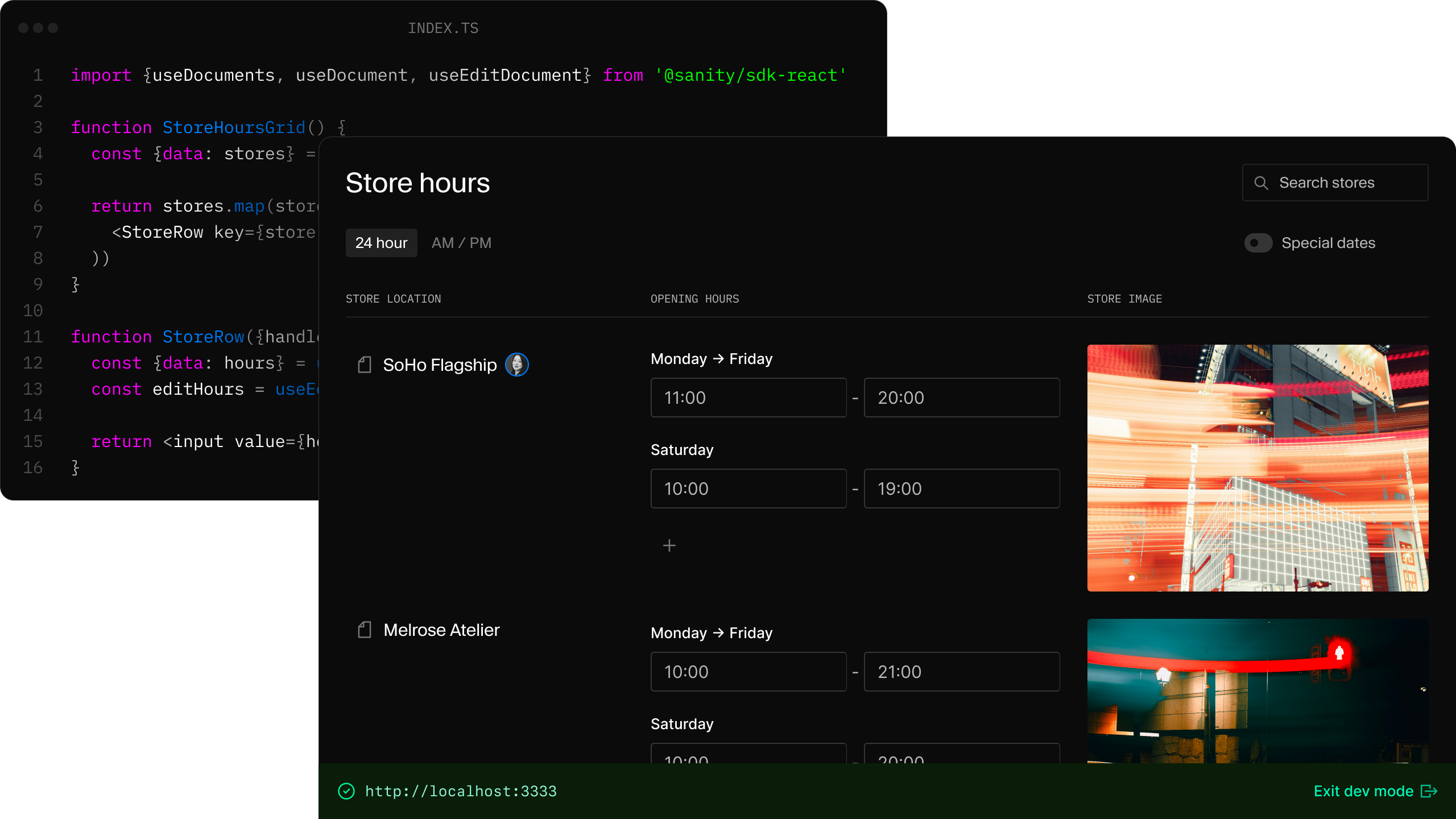The height and width of the screenshot is (819, 1456).
Task: Edit SoHo weekday opening time 11:00
Action: [748, 398]
